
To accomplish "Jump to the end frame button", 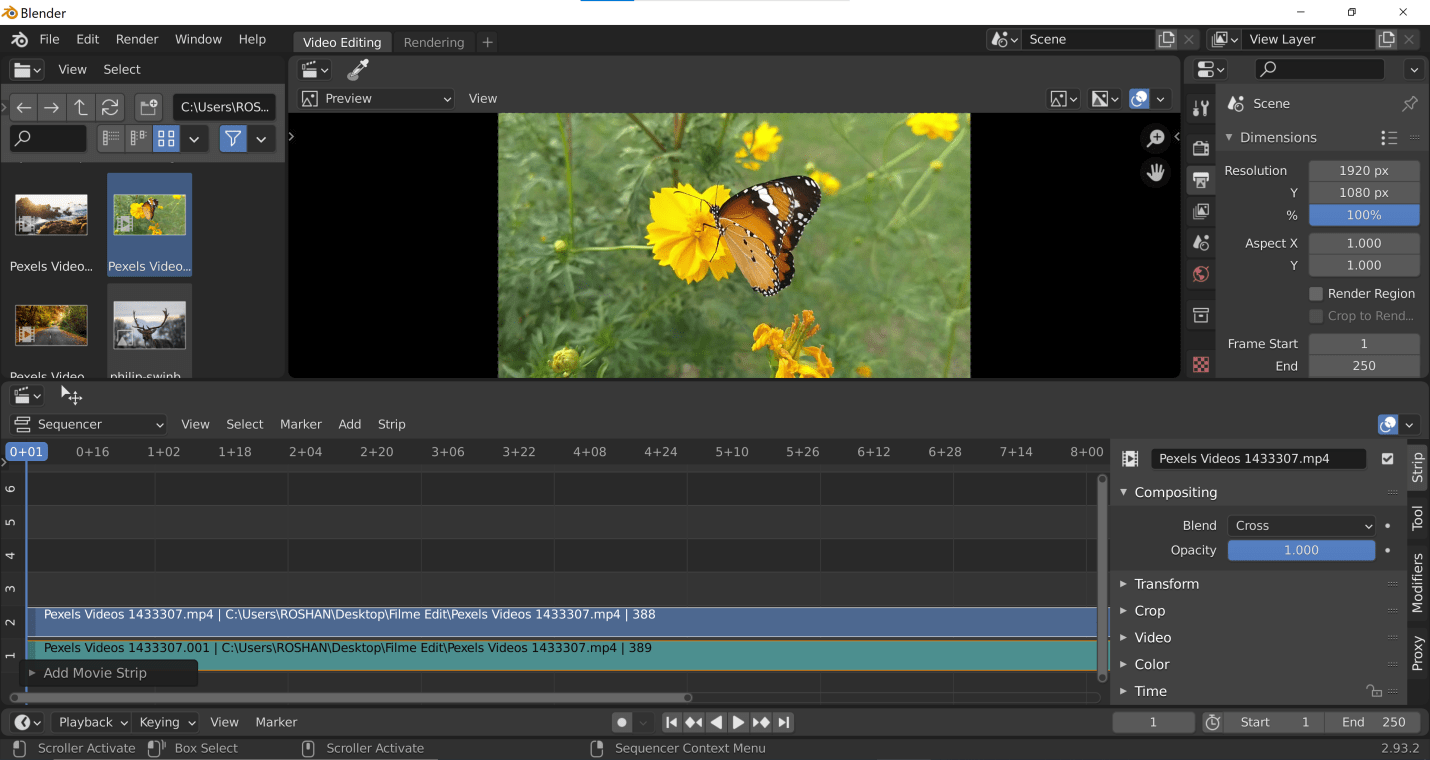I will coord(784,722).
